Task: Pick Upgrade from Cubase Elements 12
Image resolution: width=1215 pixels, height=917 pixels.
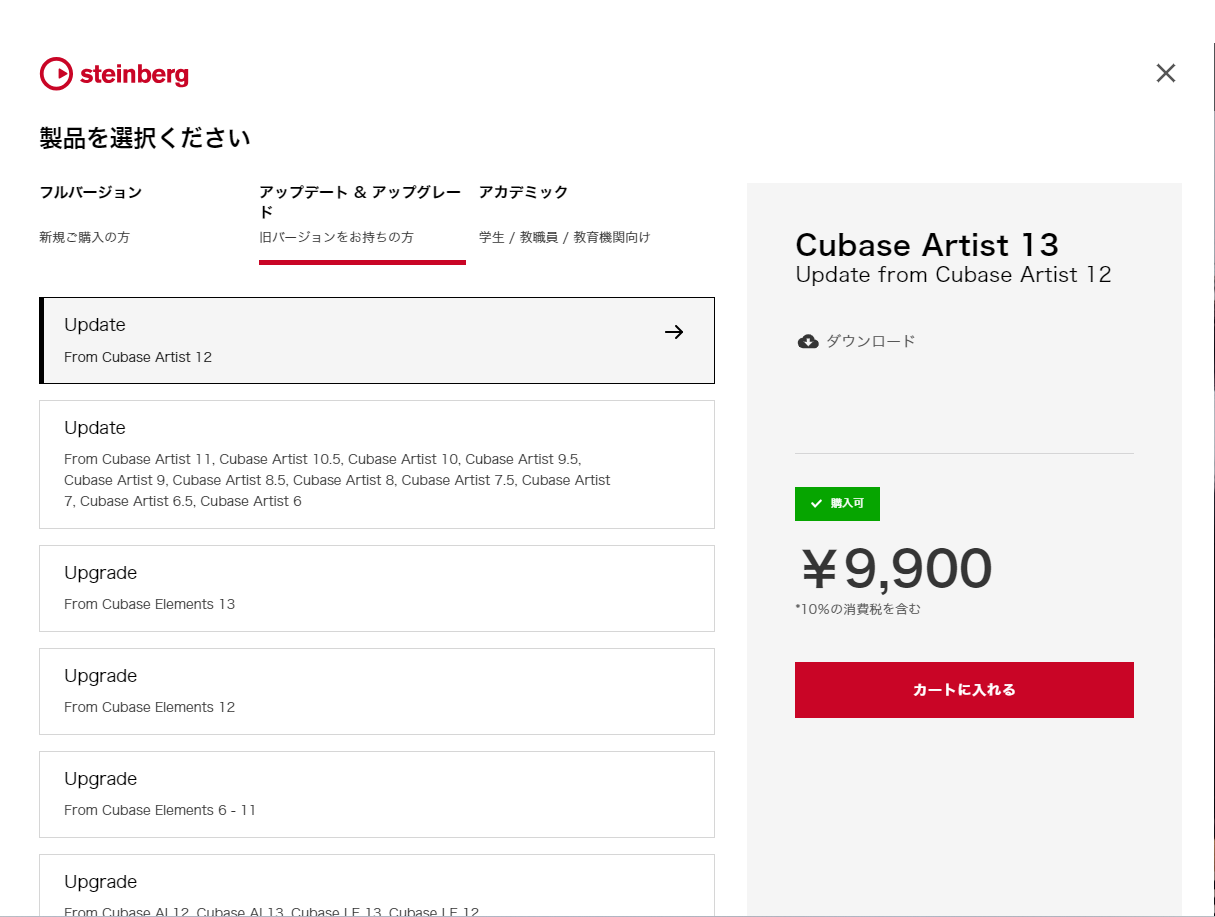Action: [x=377, y=691]
